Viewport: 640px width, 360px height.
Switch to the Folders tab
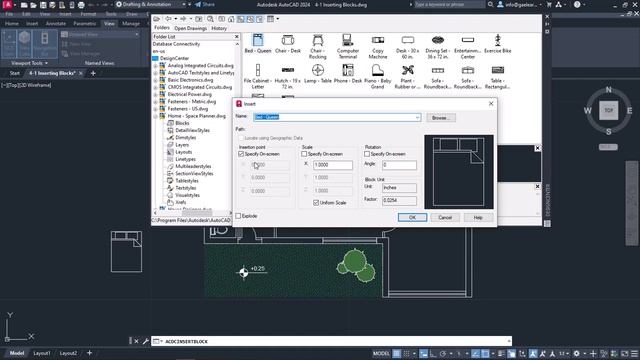tap(162, 28)
